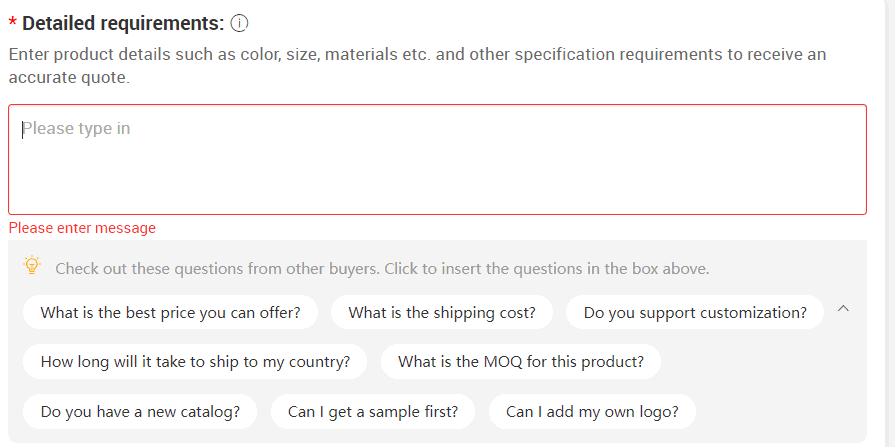Select 'How long will it take to ship' question
Image resolution: width=895 pixels, height=447 pixels.
pos(195,361)
